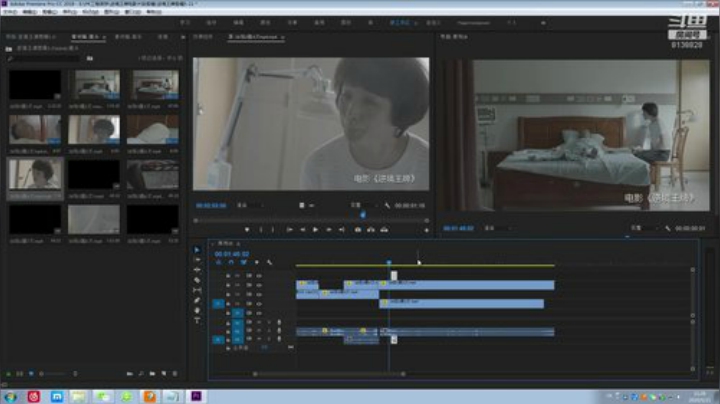Image resolution: width=720 pixels, height=404 pixels.
Task: Switch to the Color workspace tab
Action: click(265, 22)
